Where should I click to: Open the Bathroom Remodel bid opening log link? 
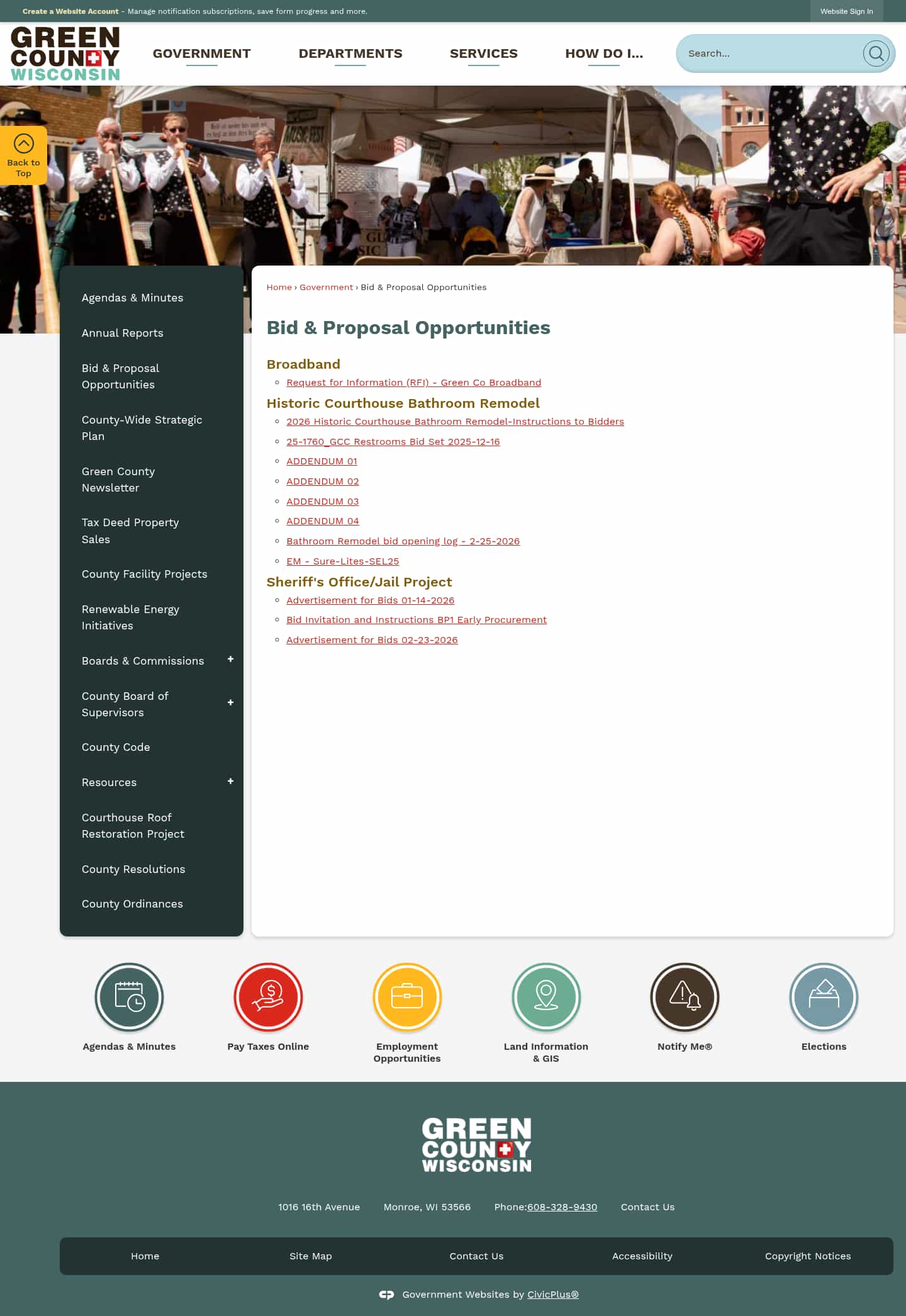tap(403, 541)
